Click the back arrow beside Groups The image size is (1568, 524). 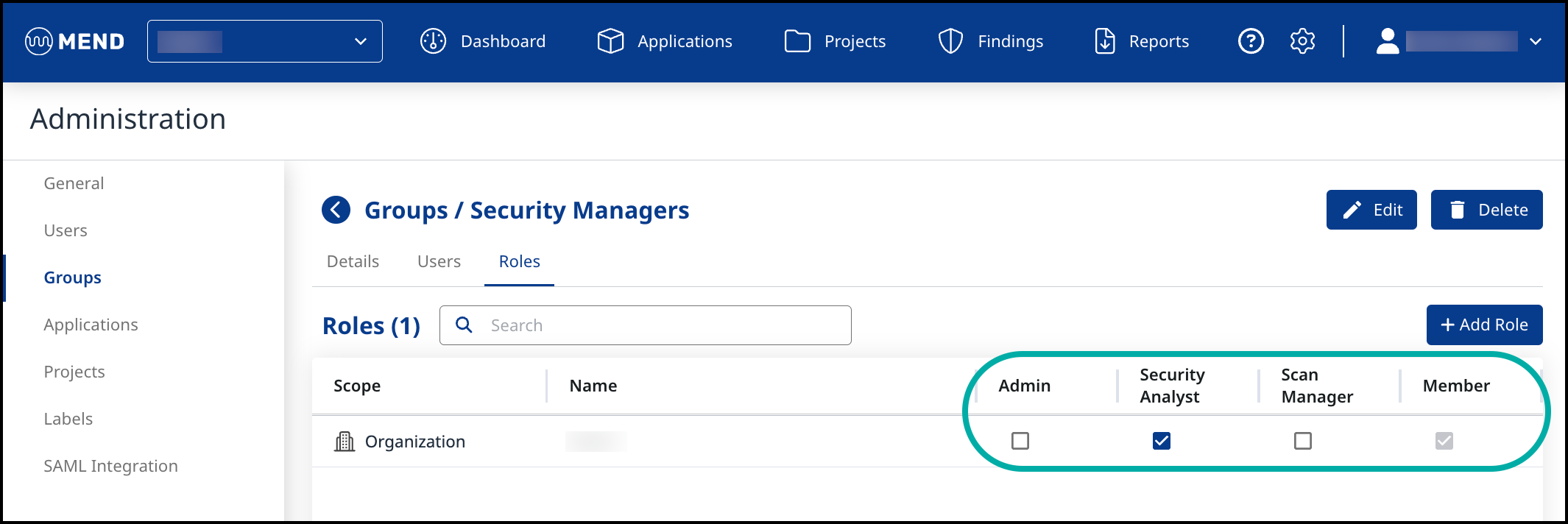pos(336,210)
